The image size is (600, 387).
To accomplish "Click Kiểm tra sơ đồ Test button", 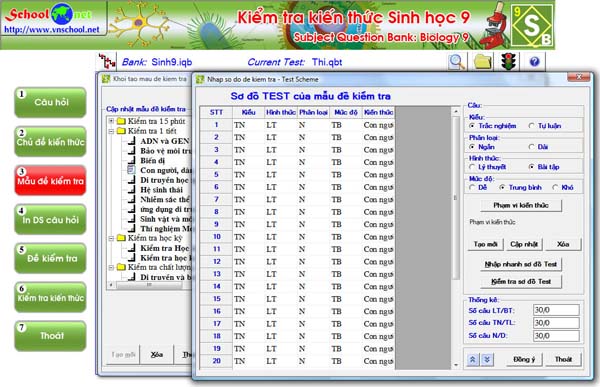I will pyautogui.click(x=521, y=282).
